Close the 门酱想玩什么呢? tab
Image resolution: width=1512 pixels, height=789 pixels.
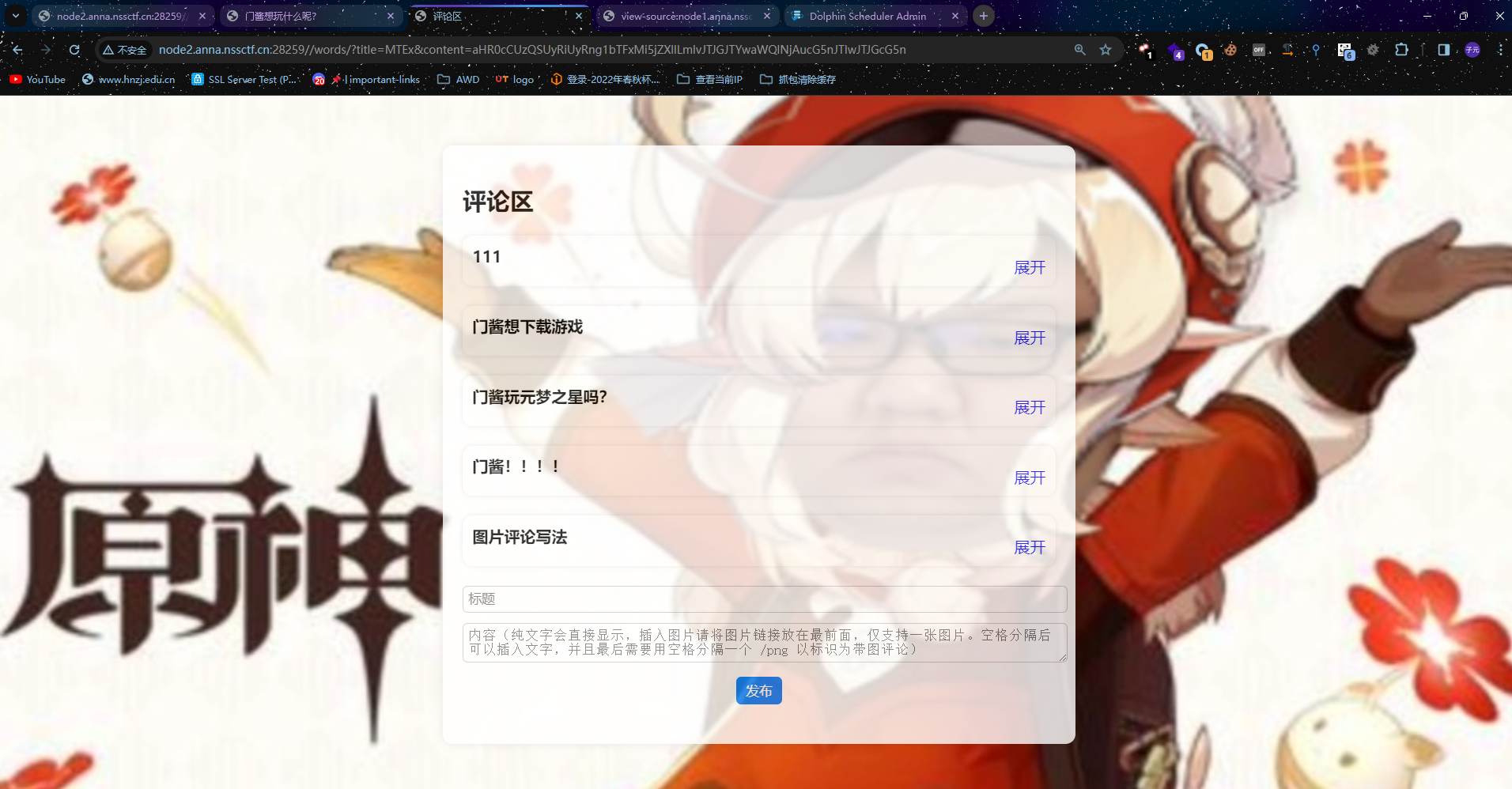(x=390, y=16)
